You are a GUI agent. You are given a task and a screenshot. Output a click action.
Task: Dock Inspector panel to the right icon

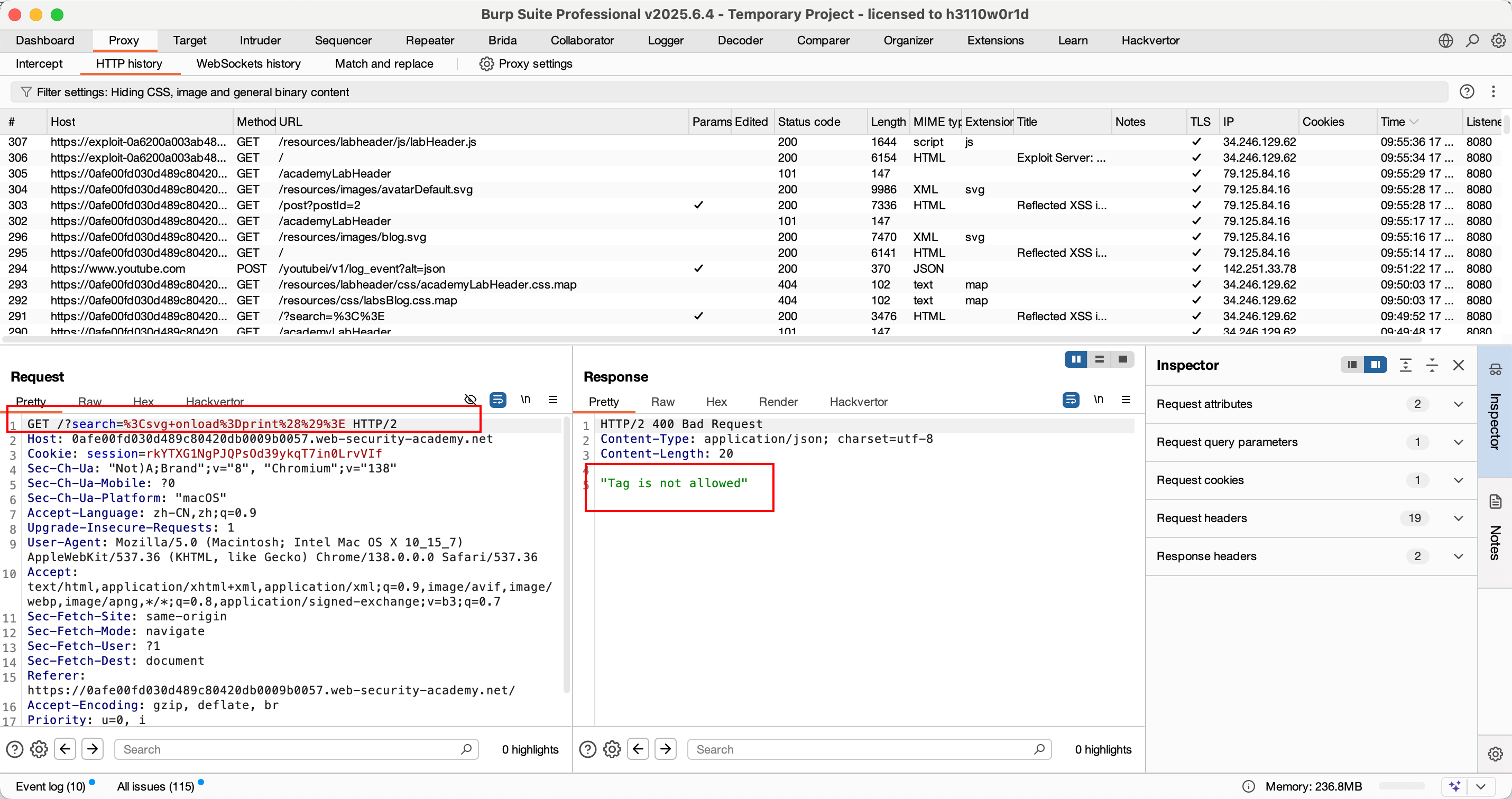click(1375, 365)
